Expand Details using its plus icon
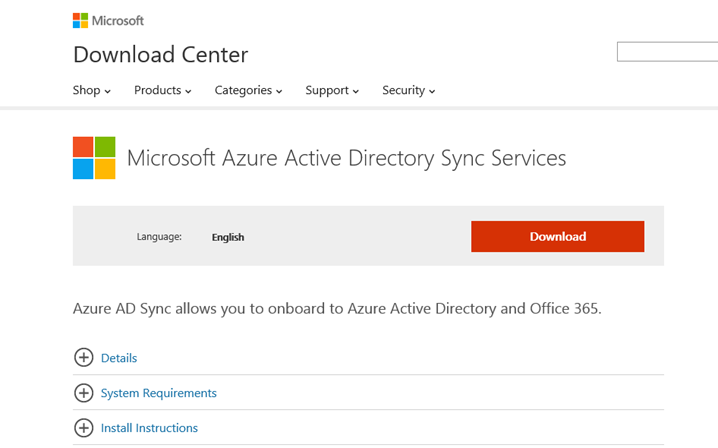The image size is (718, 448). 84,358
